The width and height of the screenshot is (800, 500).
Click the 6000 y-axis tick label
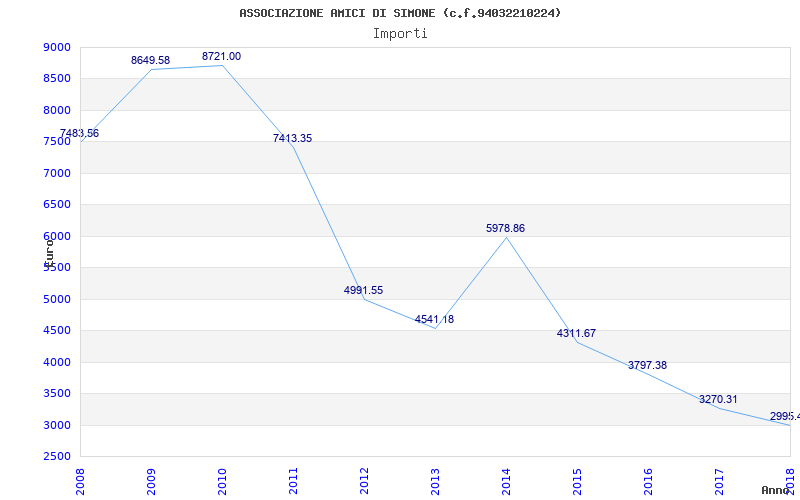click(57, 236)
